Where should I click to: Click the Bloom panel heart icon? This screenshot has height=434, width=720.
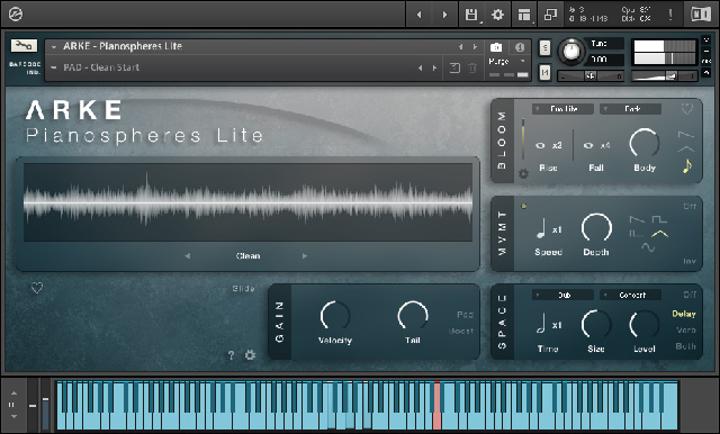click(686, 109)
